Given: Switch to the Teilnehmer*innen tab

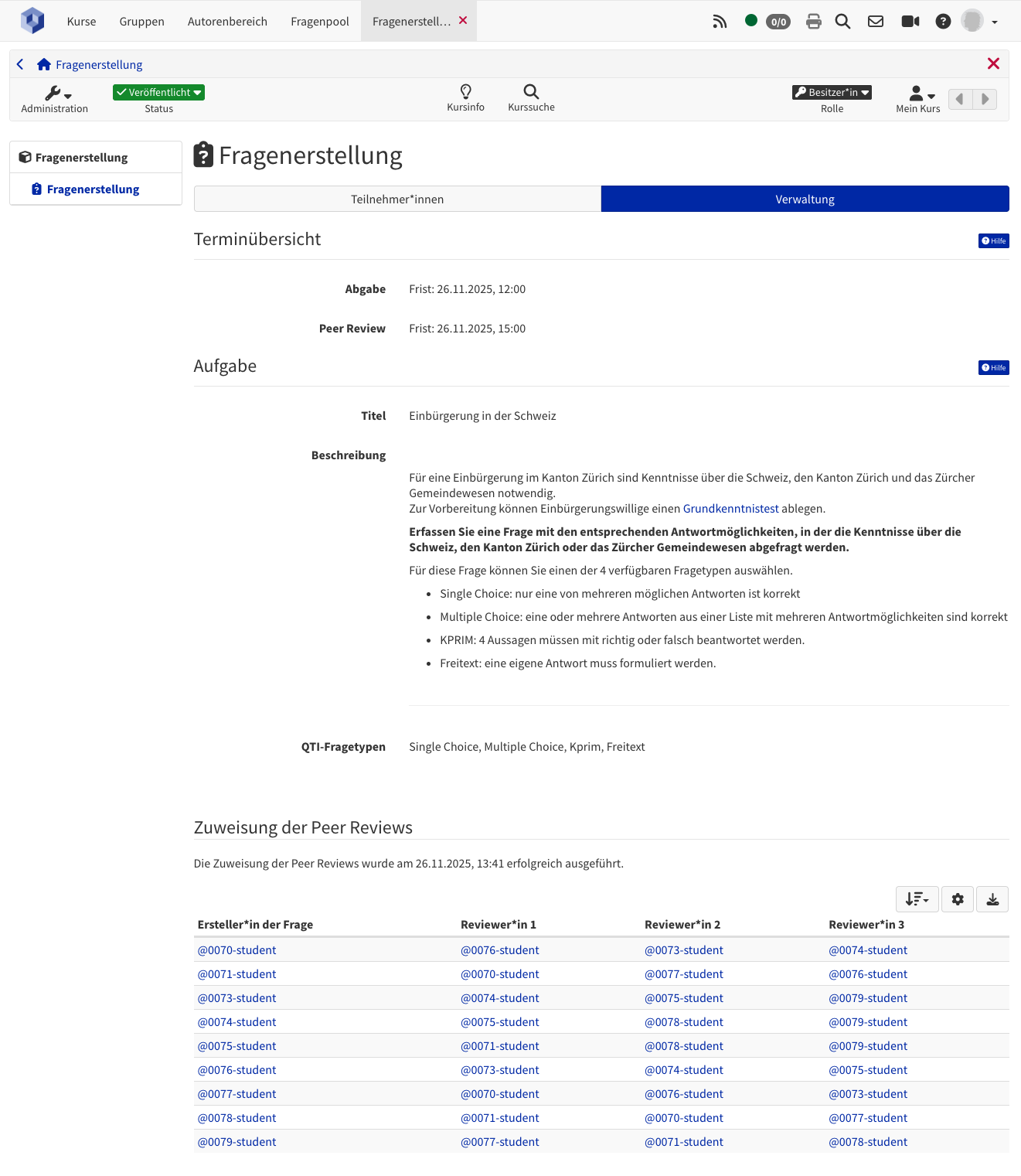Looking at the screenshot, I should [x=397, y=199].
